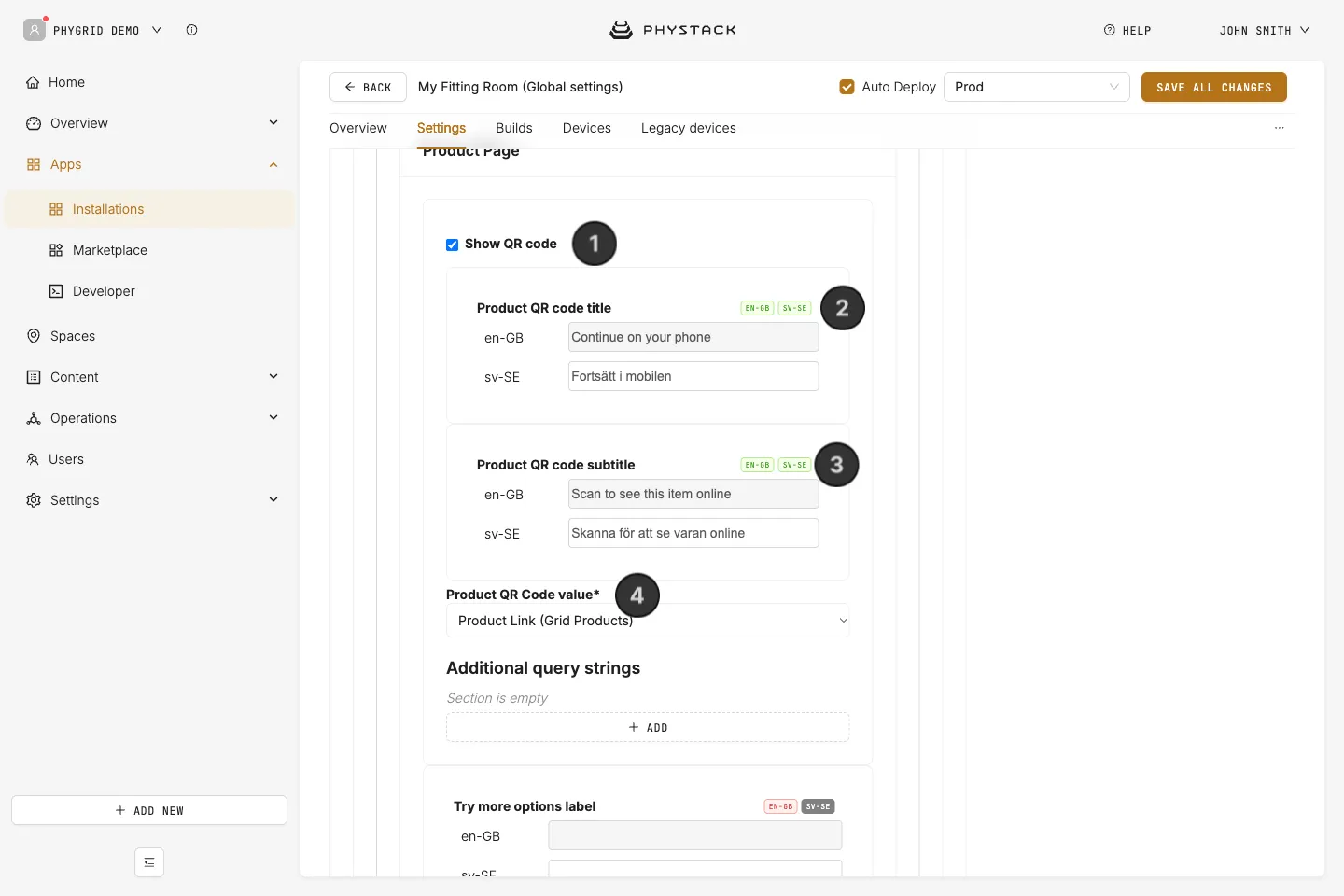1344x896 pixels.
Task: Click the Save All Changes button
Action: click(1214, 87)
